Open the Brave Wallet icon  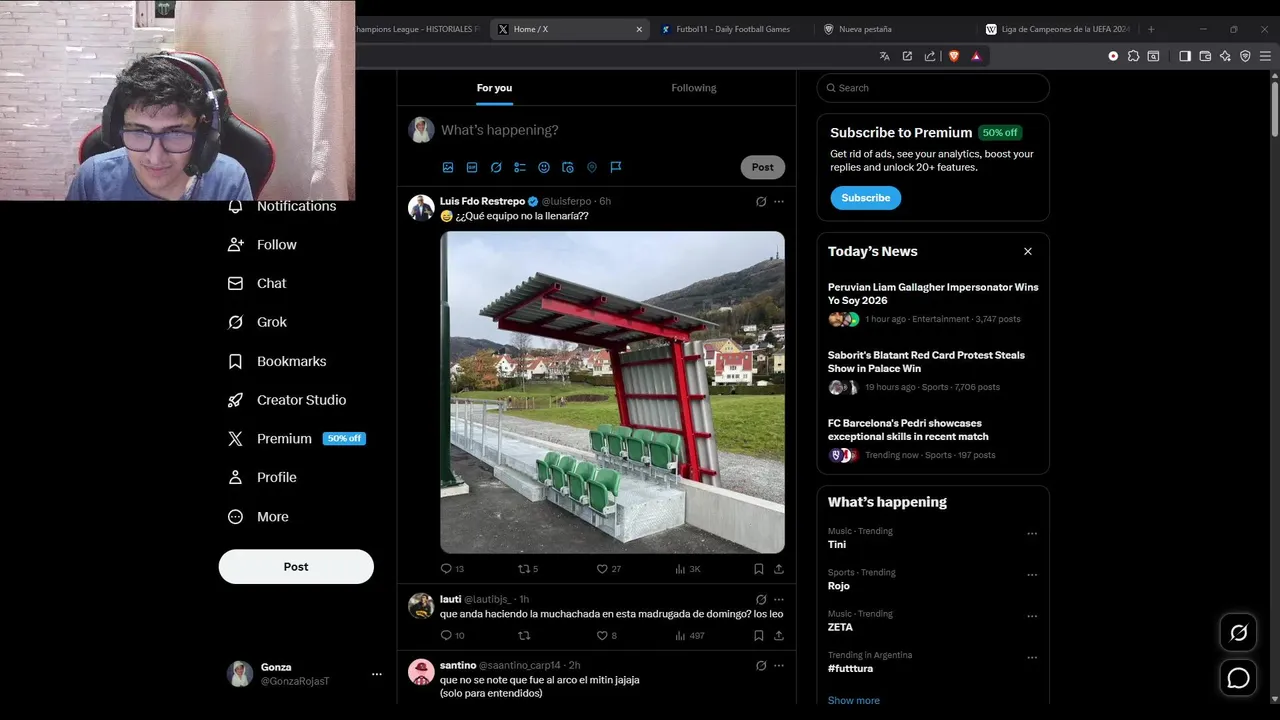[x=1205, y=56]
